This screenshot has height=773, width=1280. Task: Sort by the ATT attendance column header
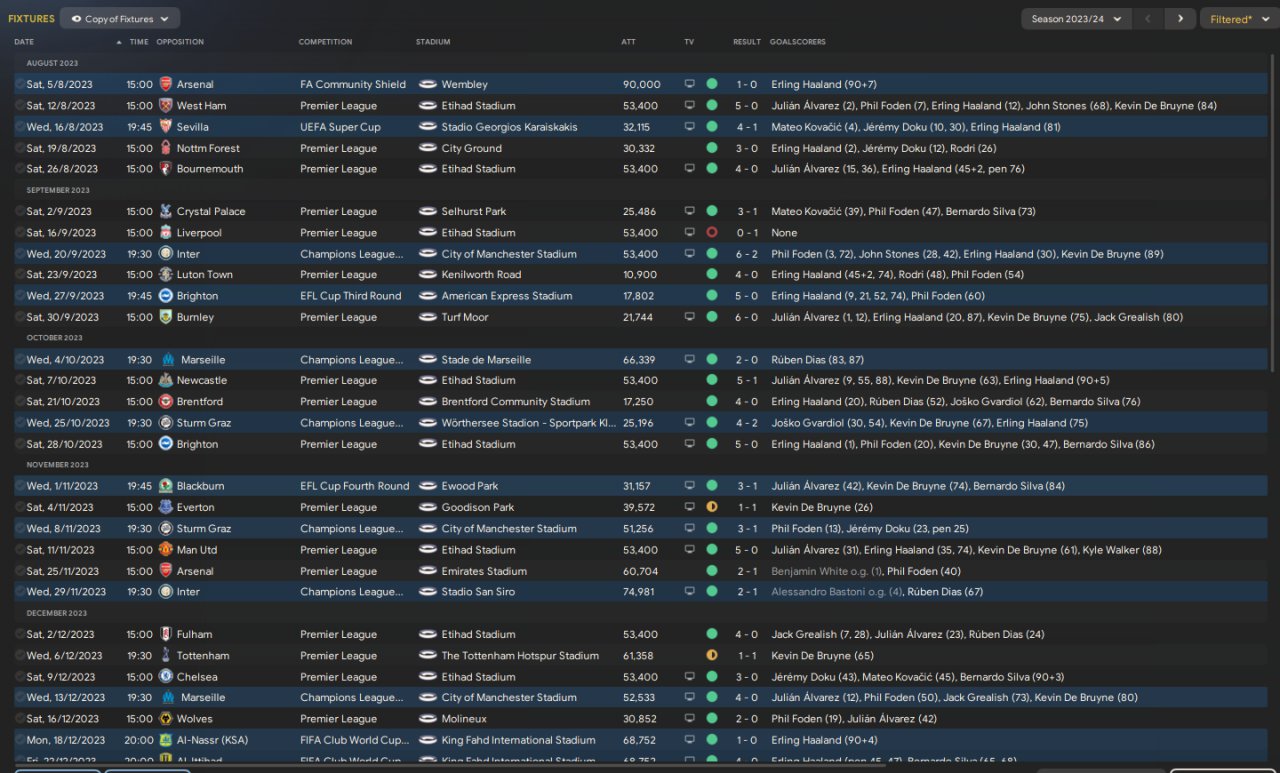point(628,42)
